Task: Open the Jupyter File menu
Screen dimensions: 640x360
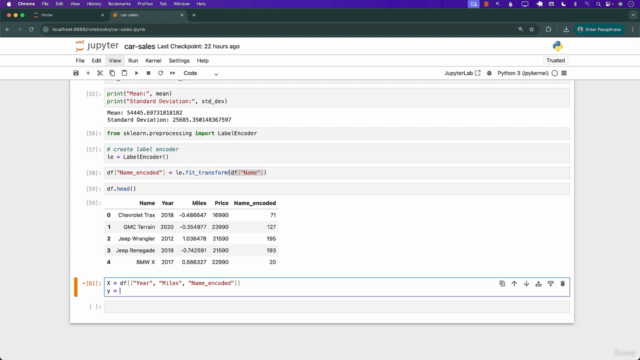Action: pyautogui.click(x=80, y=60)
